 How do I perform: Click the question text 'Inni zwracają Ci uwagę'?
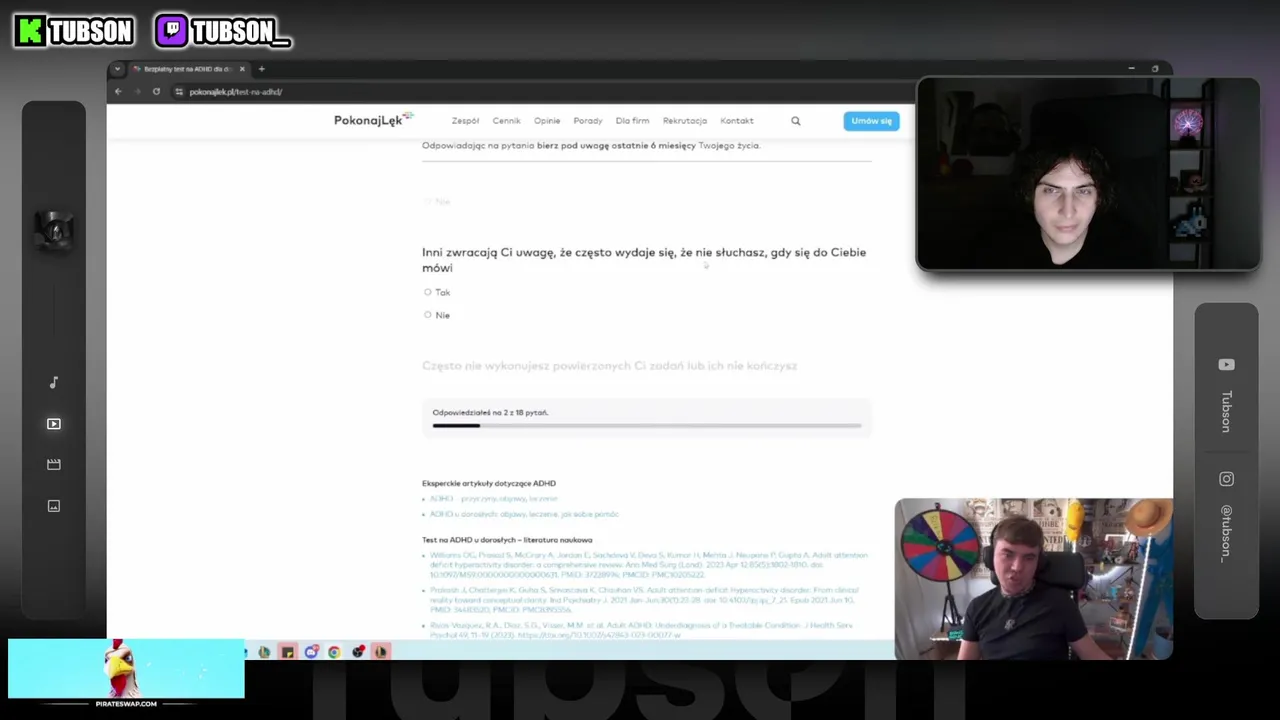click(644, 260)
